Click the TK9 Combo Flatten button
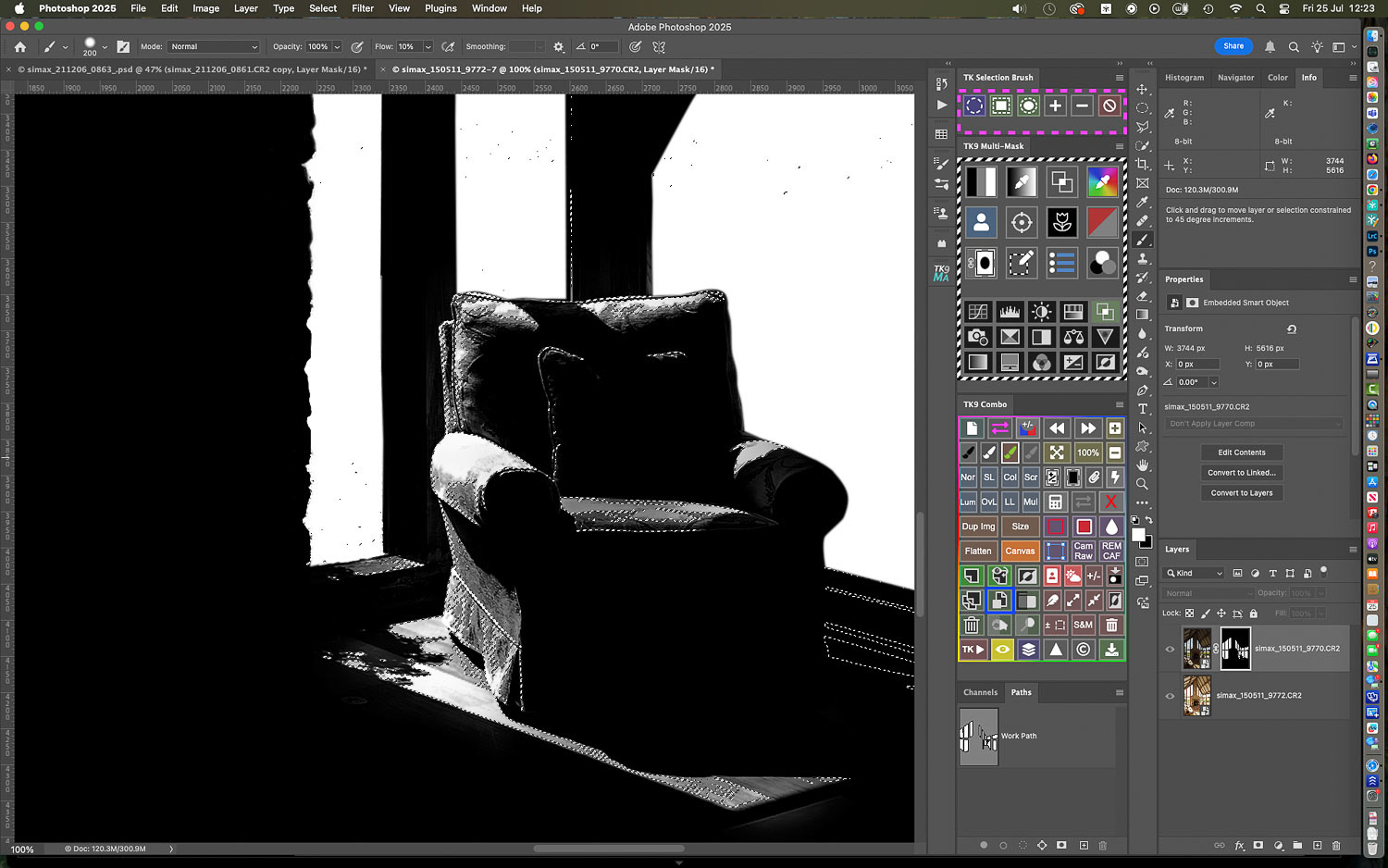 (978, 552)
